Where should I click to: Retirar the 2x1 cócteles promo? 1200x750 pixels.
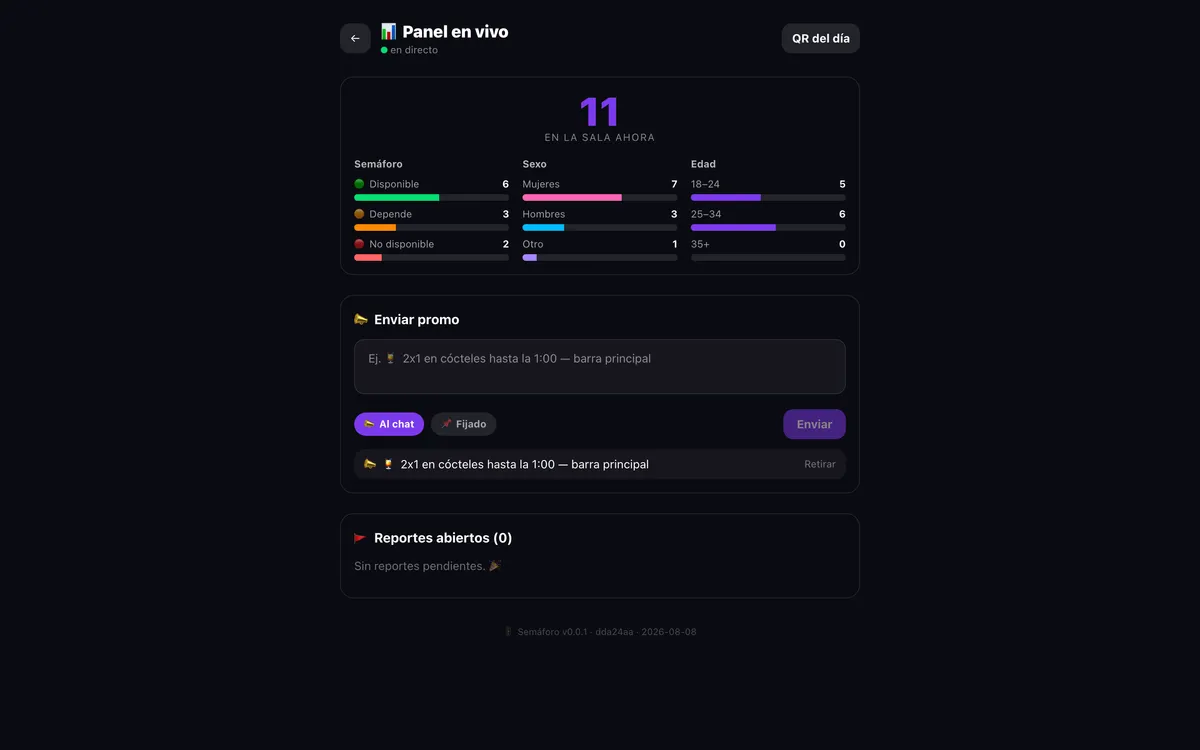pyautogui.click(x=820, y=464)
